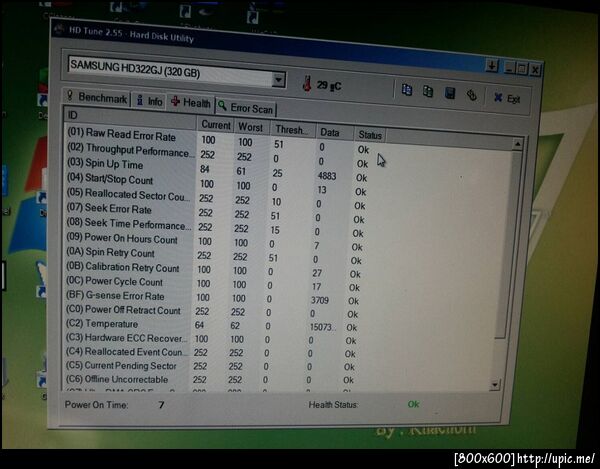Click scrollbar up arrow in the list
Viewport: 600px width, 469px height.
tap(517, 144)
